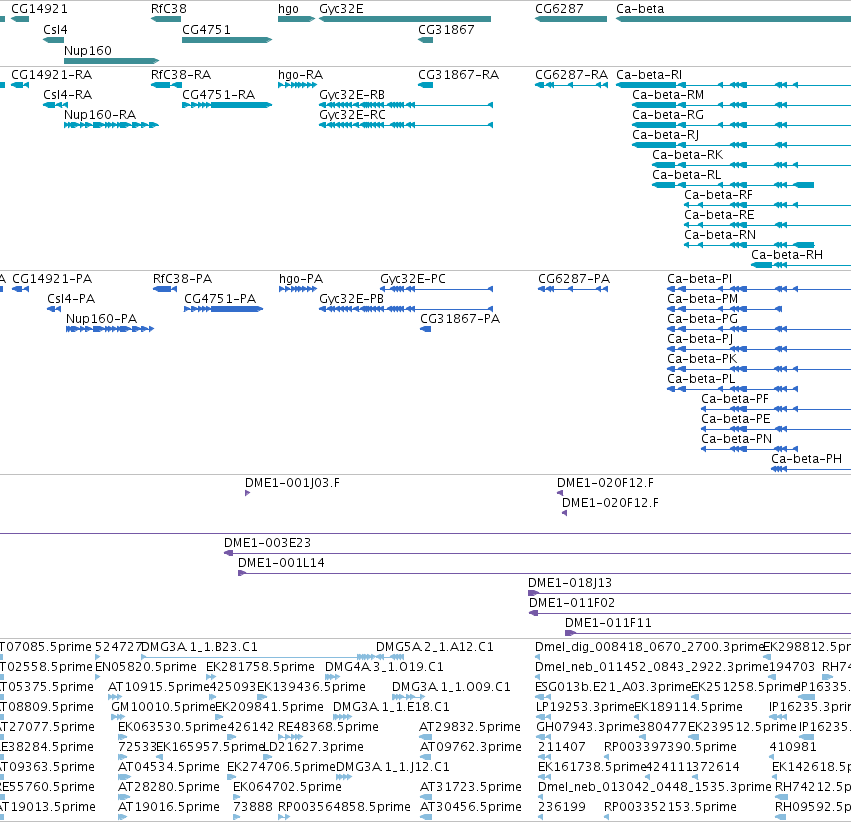The width and height of the screenshot is (851, 822).
Task: Select EST DMG5A2_1.A12.C1
Action: coord(435,648)
